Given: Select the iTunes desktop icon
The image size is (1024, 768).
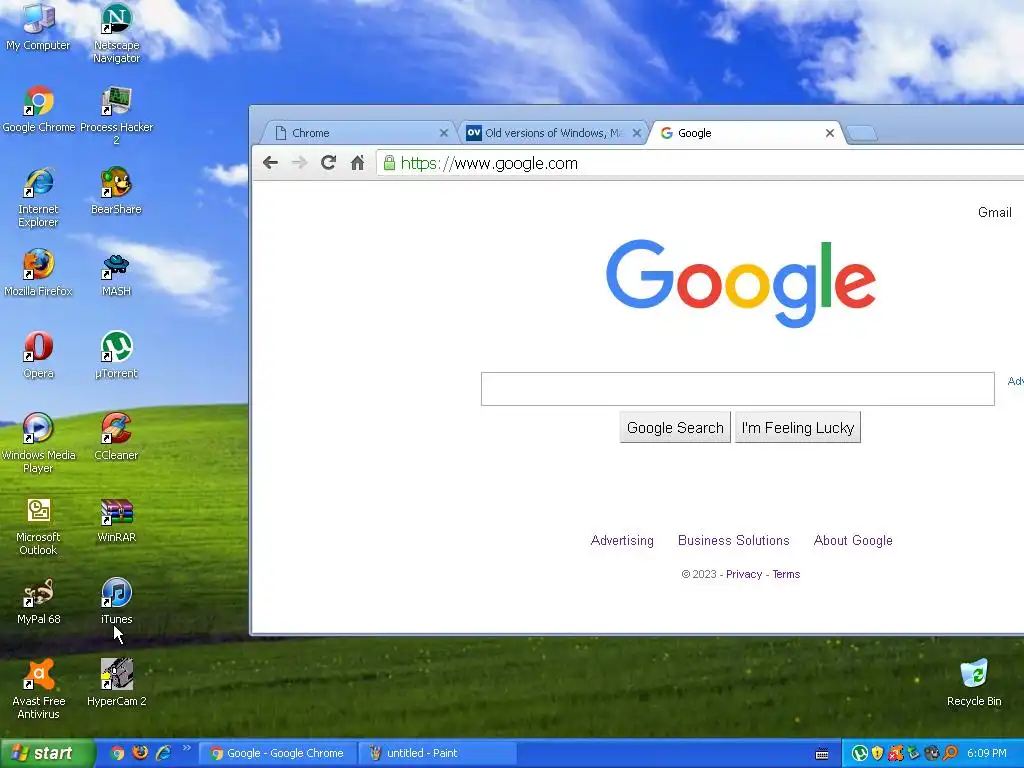Looking at the screenshot, I should (x=116, y=601).
